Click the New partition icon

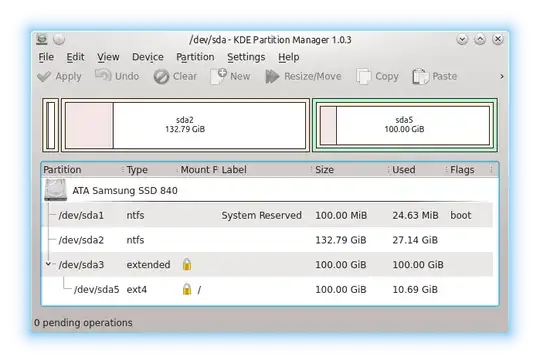pyautogui.click(x=219, y=76)
